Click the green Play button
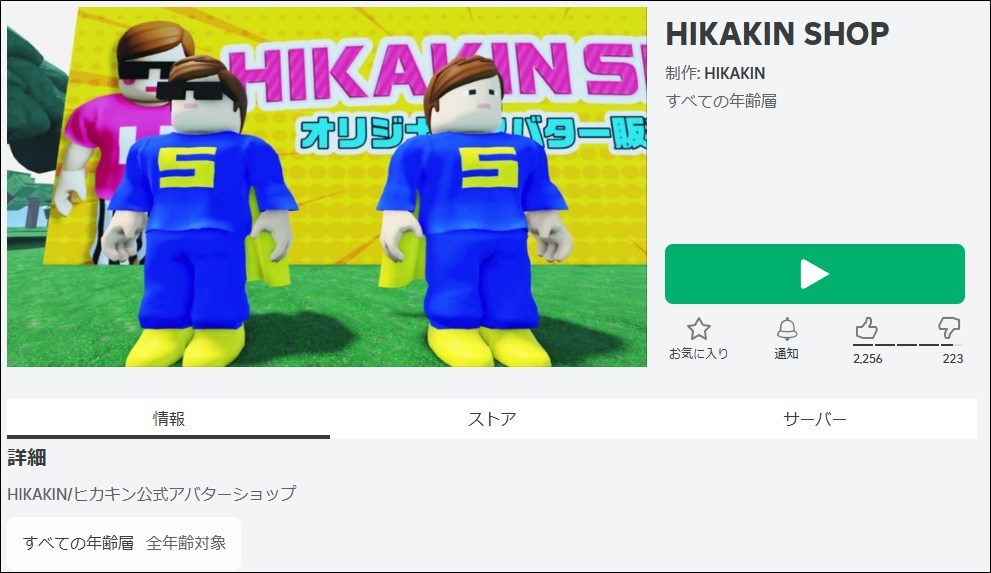Image resolution: width=991 pixels, height=573 pixels. point(815,274)
